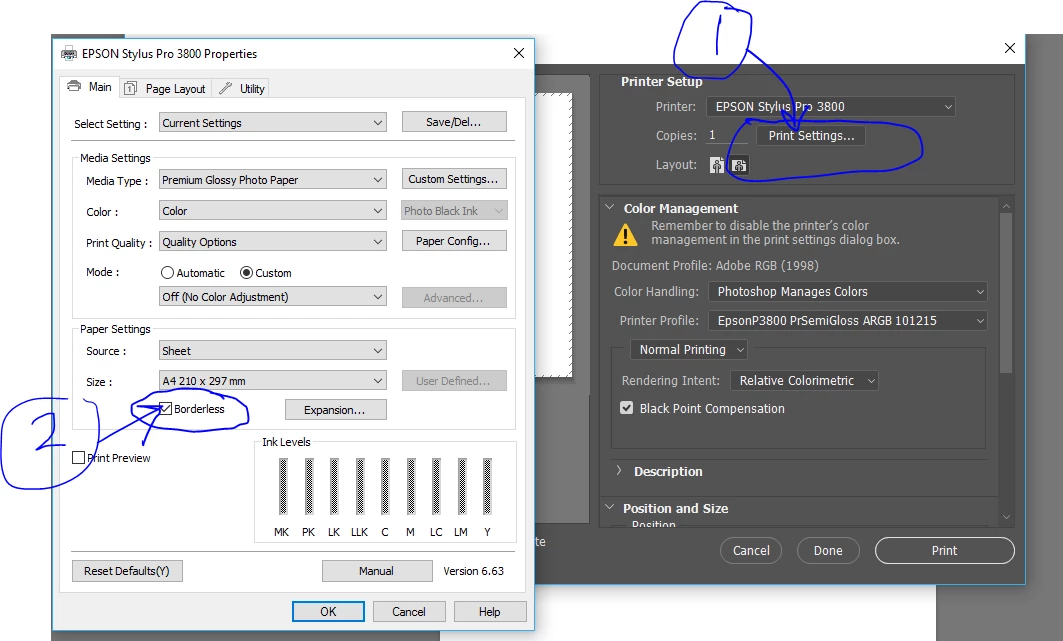The image size is (1063, 641).
Task: Switch to the Page Layout tab
Action: 166,89
